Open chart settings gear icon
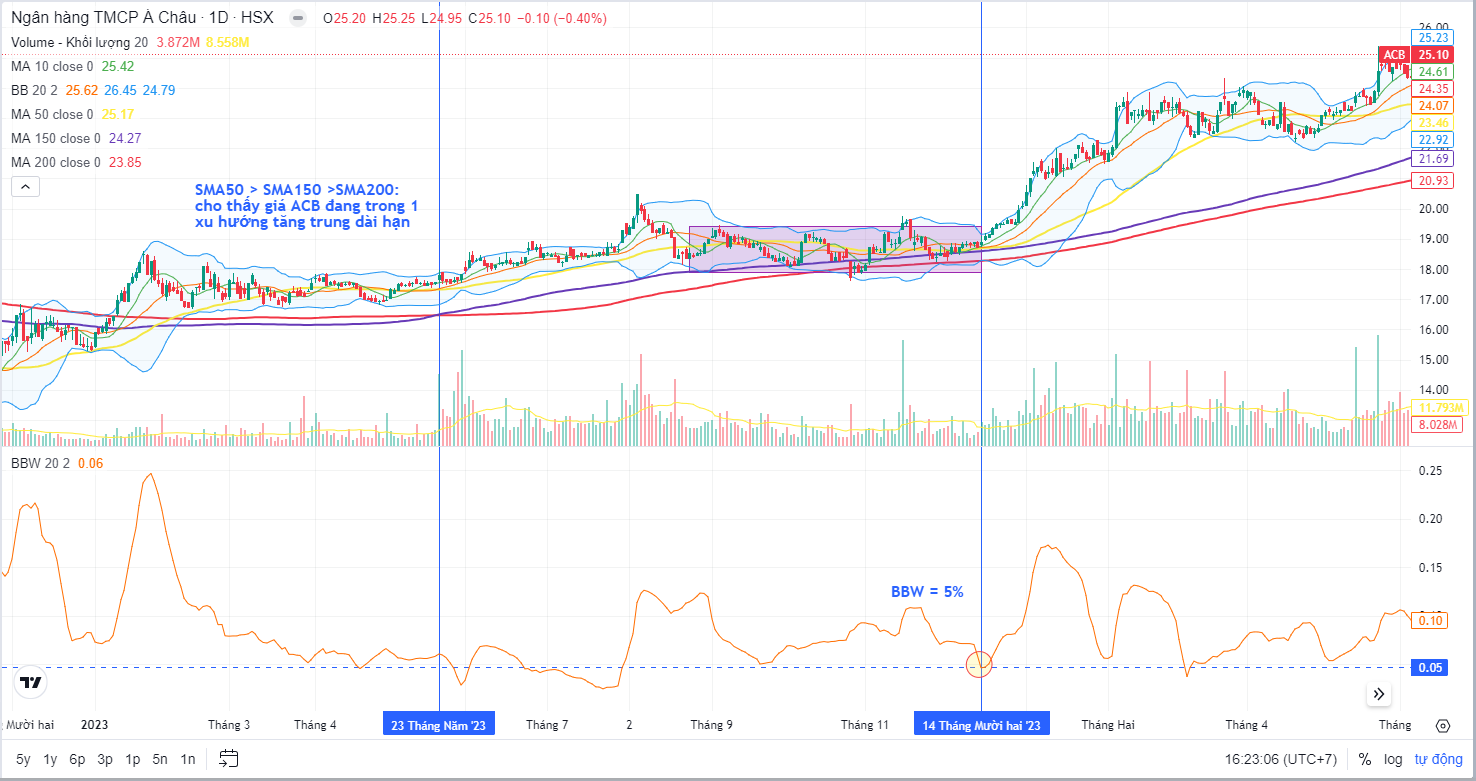 coord(1442,725)
